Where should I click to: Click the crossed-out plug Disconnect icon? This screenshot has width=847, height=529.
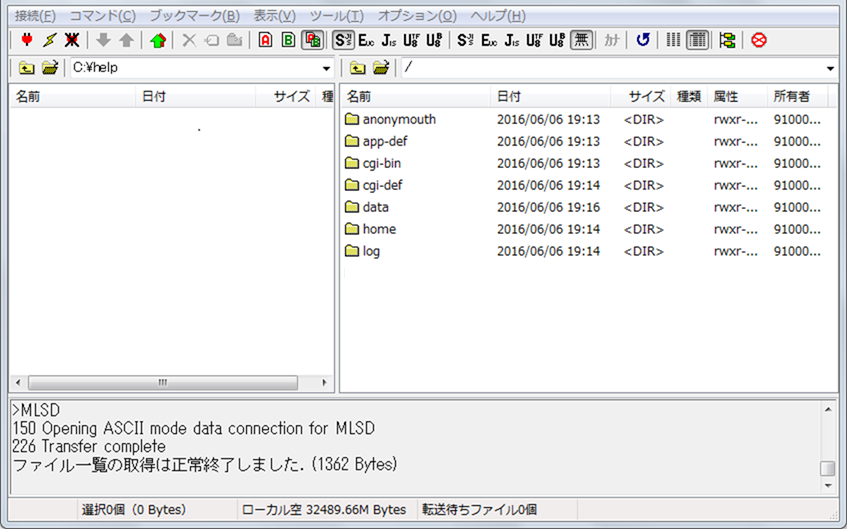click(x=72, y=40)
